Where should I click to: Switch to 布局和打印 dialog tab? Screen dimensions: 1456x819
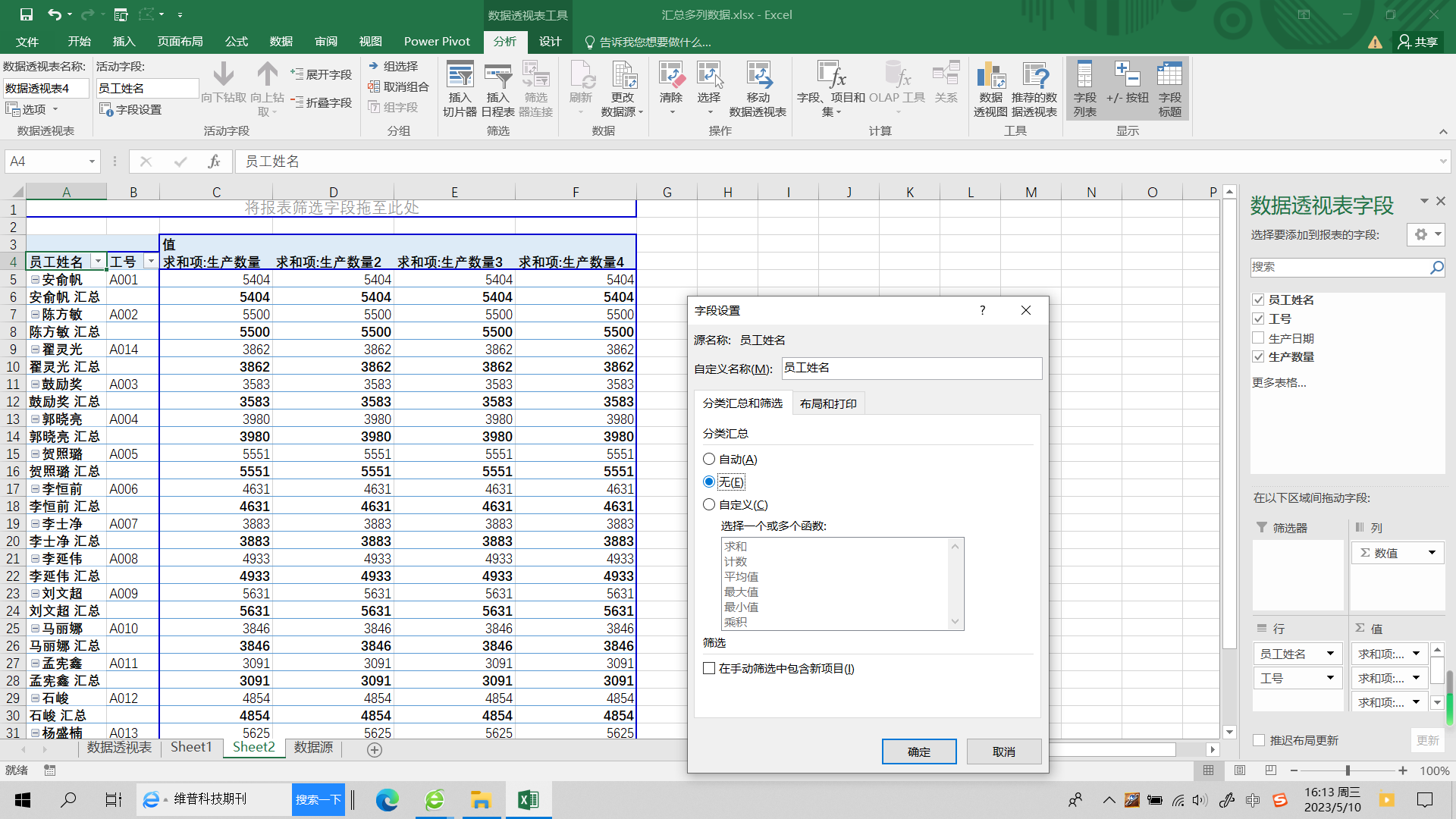pyautogui.click(x=828, y=403)
